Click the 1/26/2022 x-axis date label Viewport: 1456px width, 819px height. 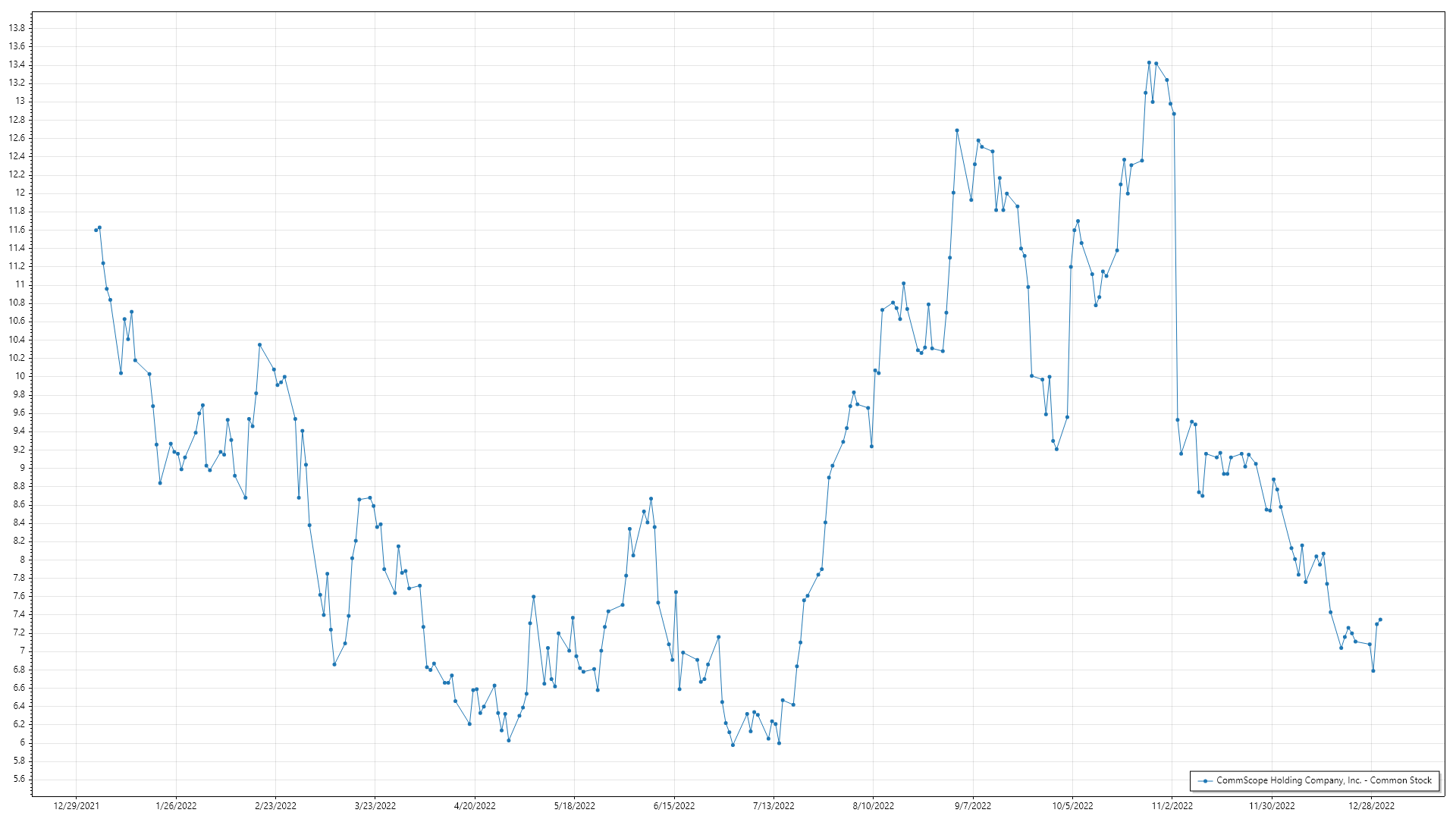pyautogui.click(x=176, y=806)
